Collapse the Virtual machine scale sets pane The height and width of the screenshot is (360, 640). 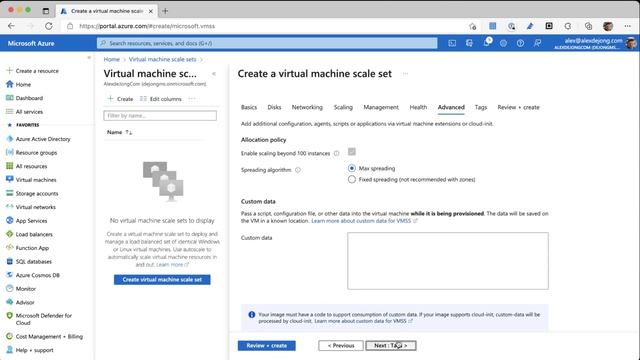[x=214, y=74]
